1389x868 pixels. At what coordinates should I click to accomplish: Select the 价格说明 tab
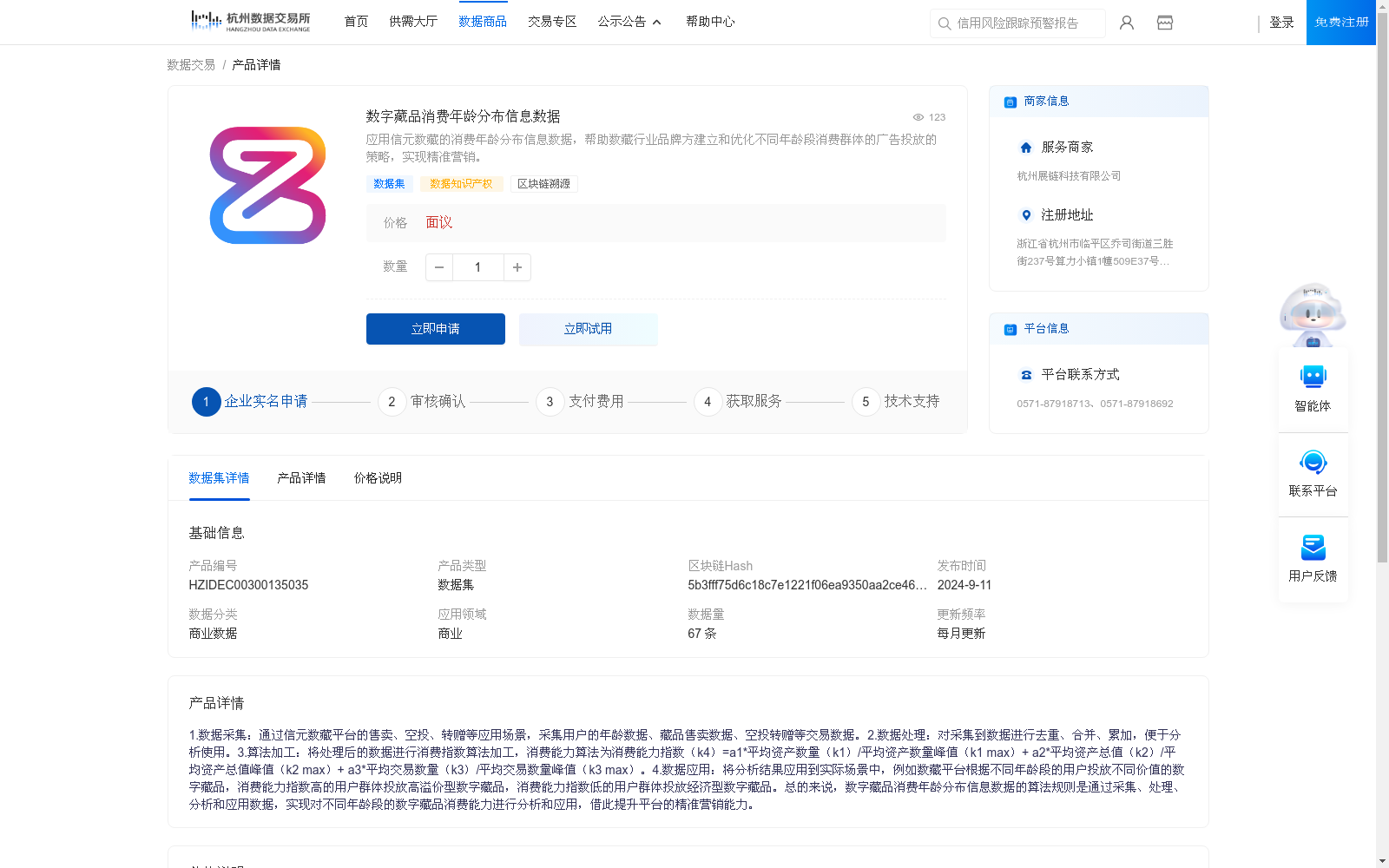tap(378, 478)
